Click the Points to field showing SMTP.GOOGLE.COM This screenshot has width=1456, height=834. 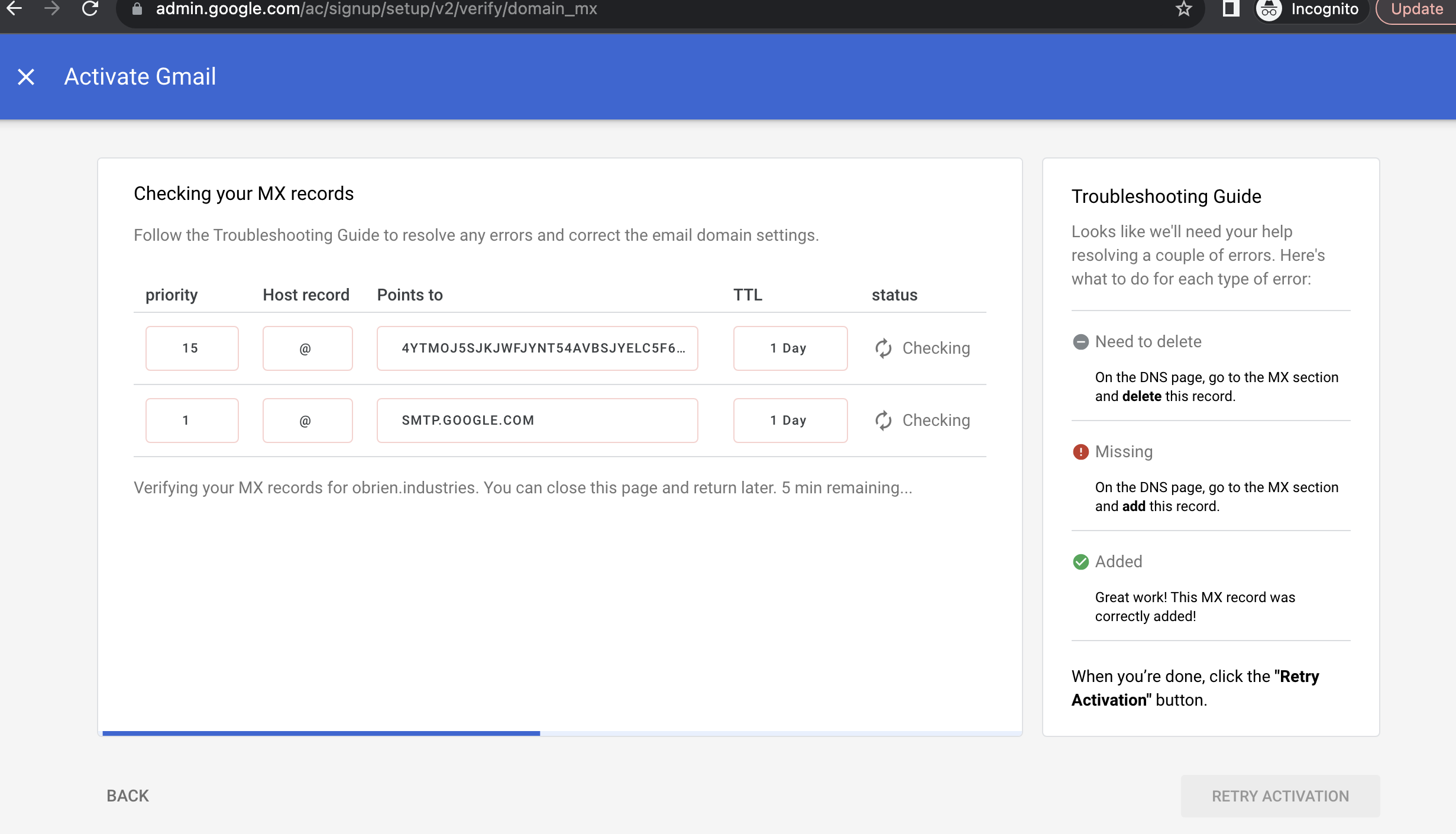[x=536, y=420]
